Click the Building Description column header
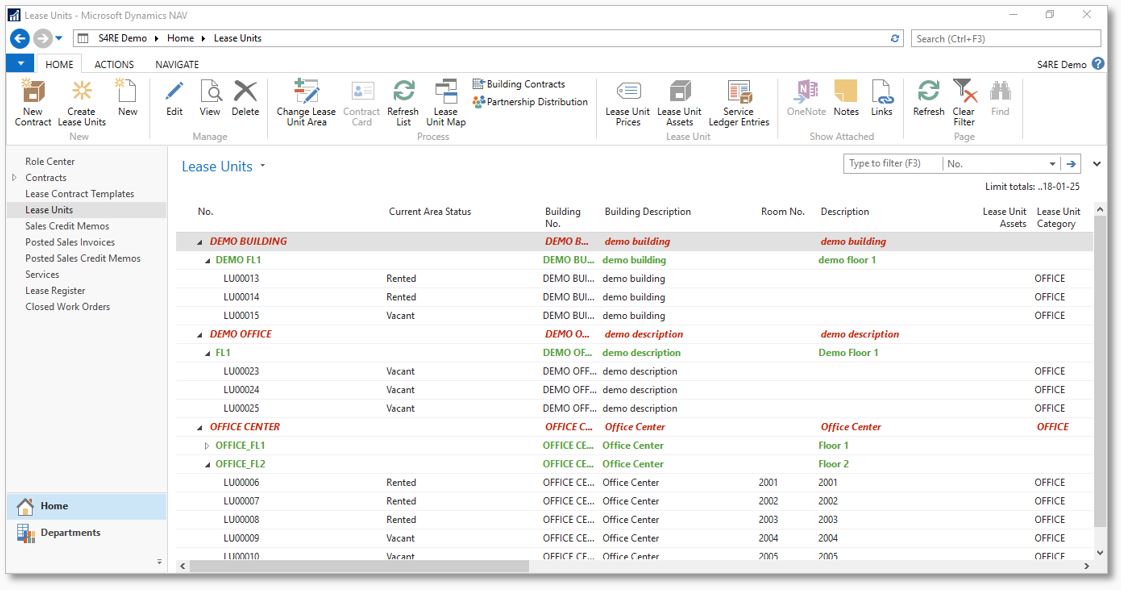1121x590 pixels. tap(648, 212)
